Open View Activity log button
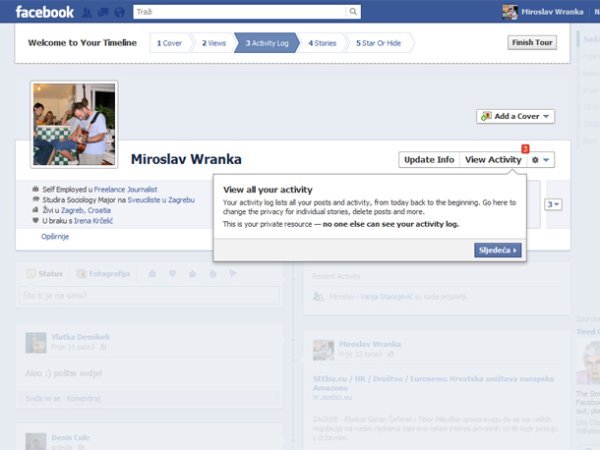600x450 pixels. tap(492, 160)
